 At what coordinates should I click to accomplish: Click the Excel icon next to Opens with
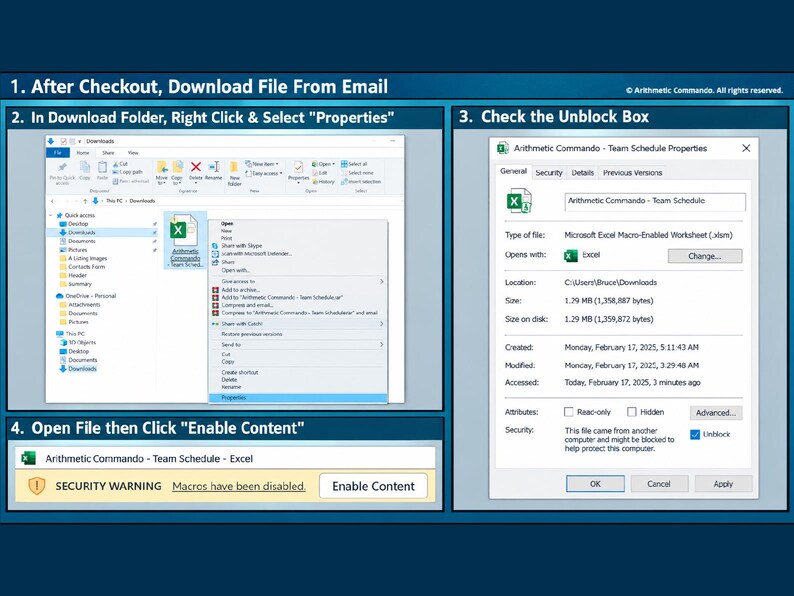571,255
